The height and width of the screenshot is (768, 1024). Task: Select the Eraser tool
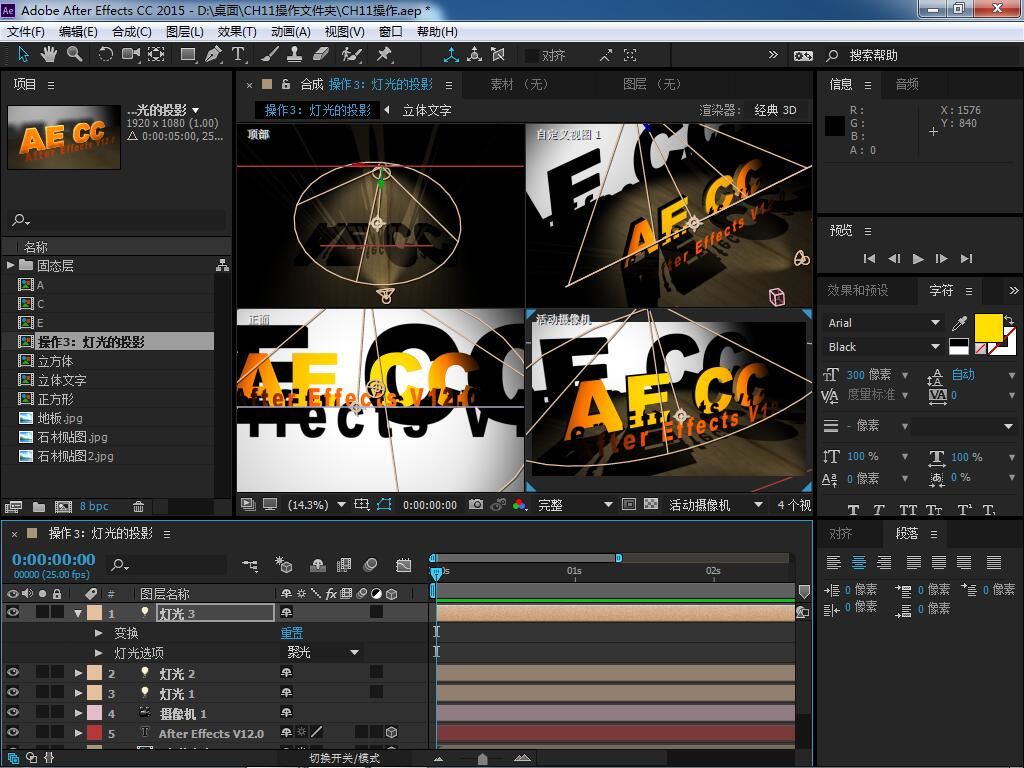click(x=321, y=55)
